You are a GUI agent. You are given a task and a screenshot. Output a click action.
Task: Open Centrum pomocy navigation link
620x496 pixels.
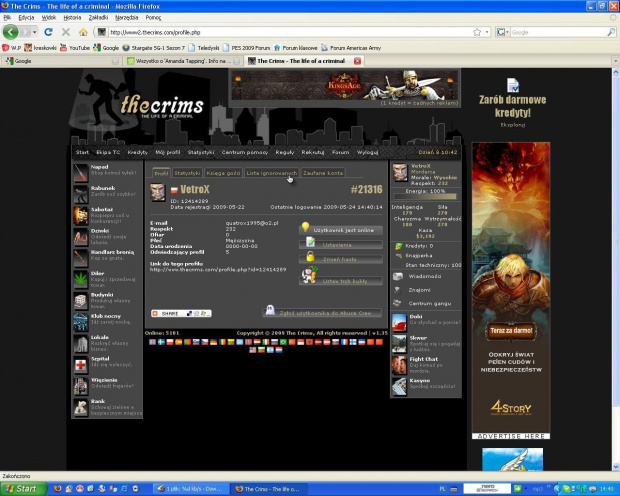245,152
